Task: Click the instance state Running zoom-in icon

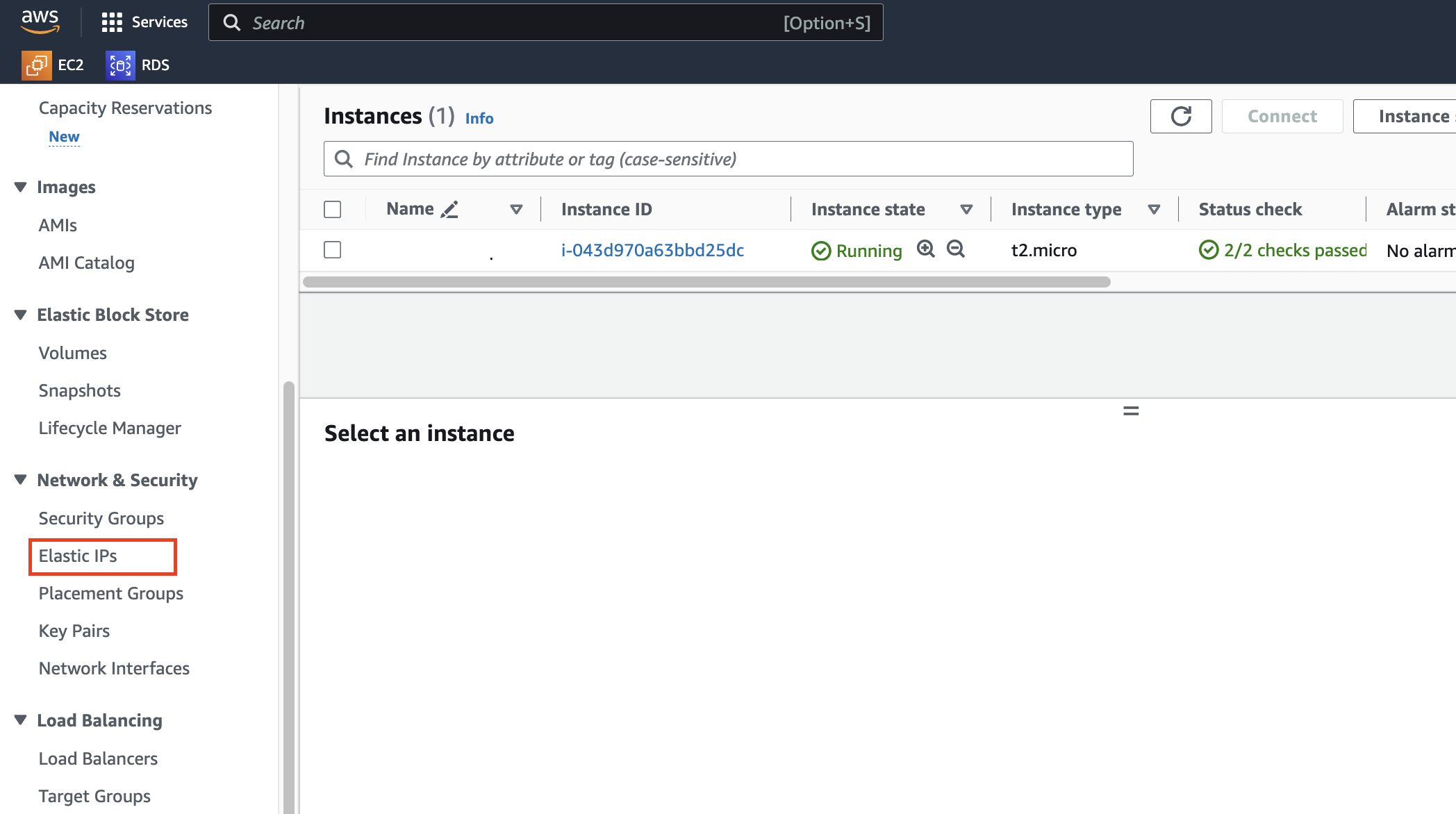Action: coord(925,249)
